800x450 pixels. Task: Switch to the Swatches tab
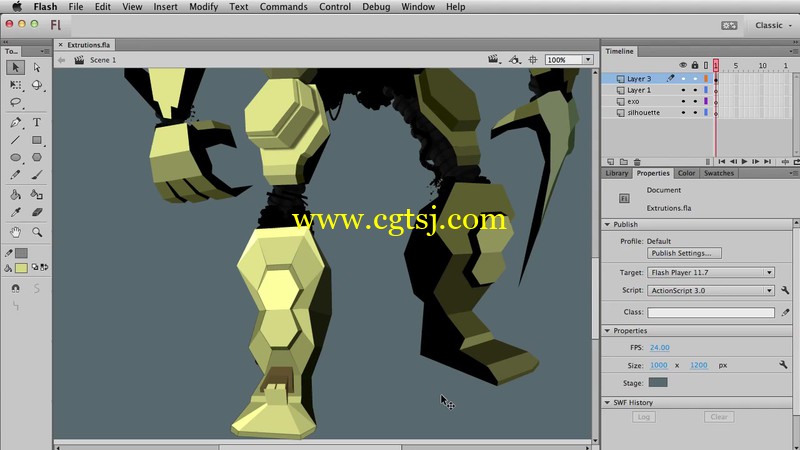pos(718,173)
